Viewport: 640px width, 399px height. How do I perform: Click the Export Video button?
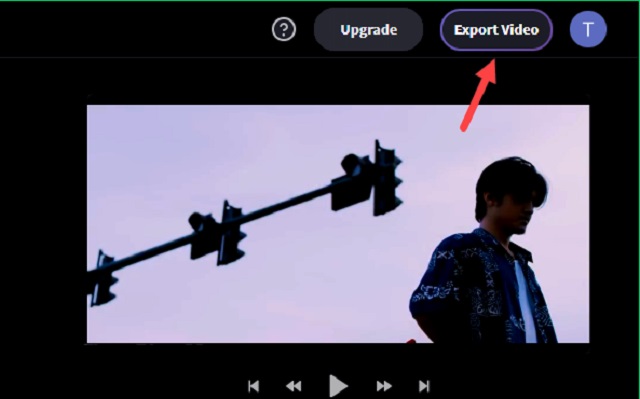[x=496, y=30]
